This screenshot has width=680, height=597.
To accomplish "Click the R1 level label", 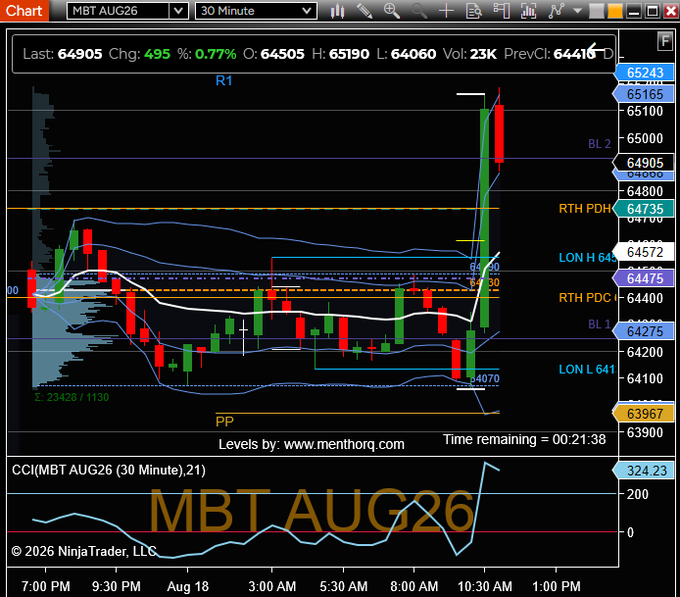I will coord(224,81).
